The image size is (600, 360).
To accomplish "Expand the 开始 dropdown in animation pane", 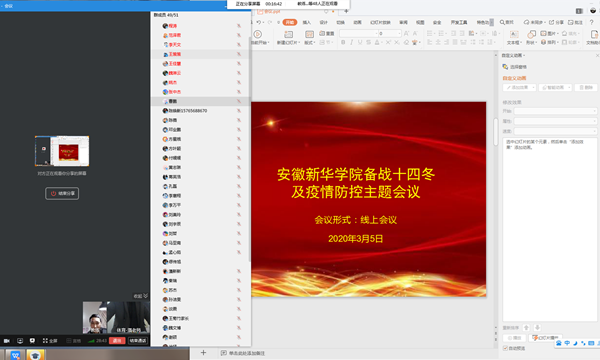I will pos(555,111).
